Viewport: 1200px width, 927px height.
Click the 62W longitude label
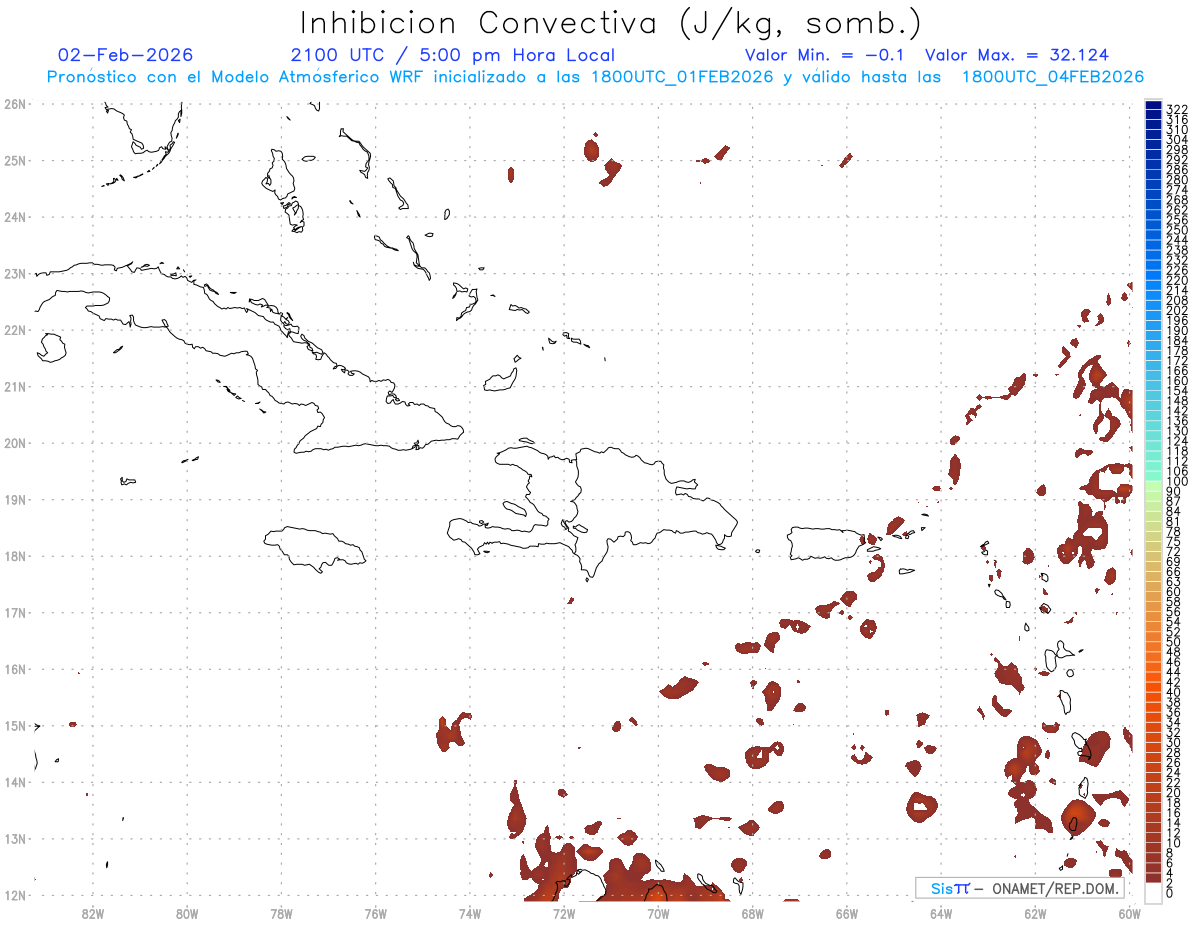point(1035,912)
